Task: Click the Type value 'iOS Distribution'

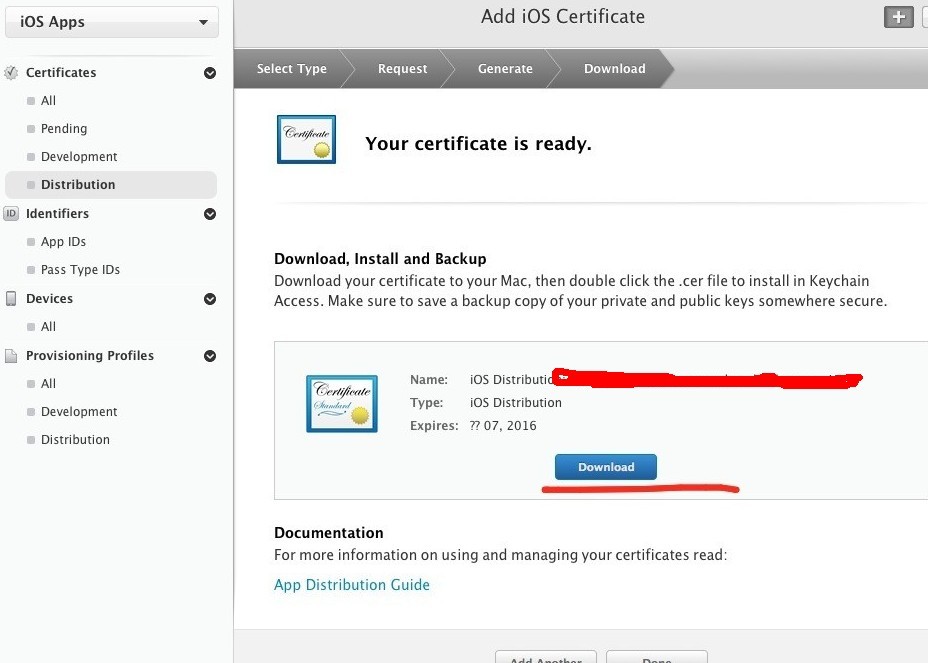Action: (515, 403)
